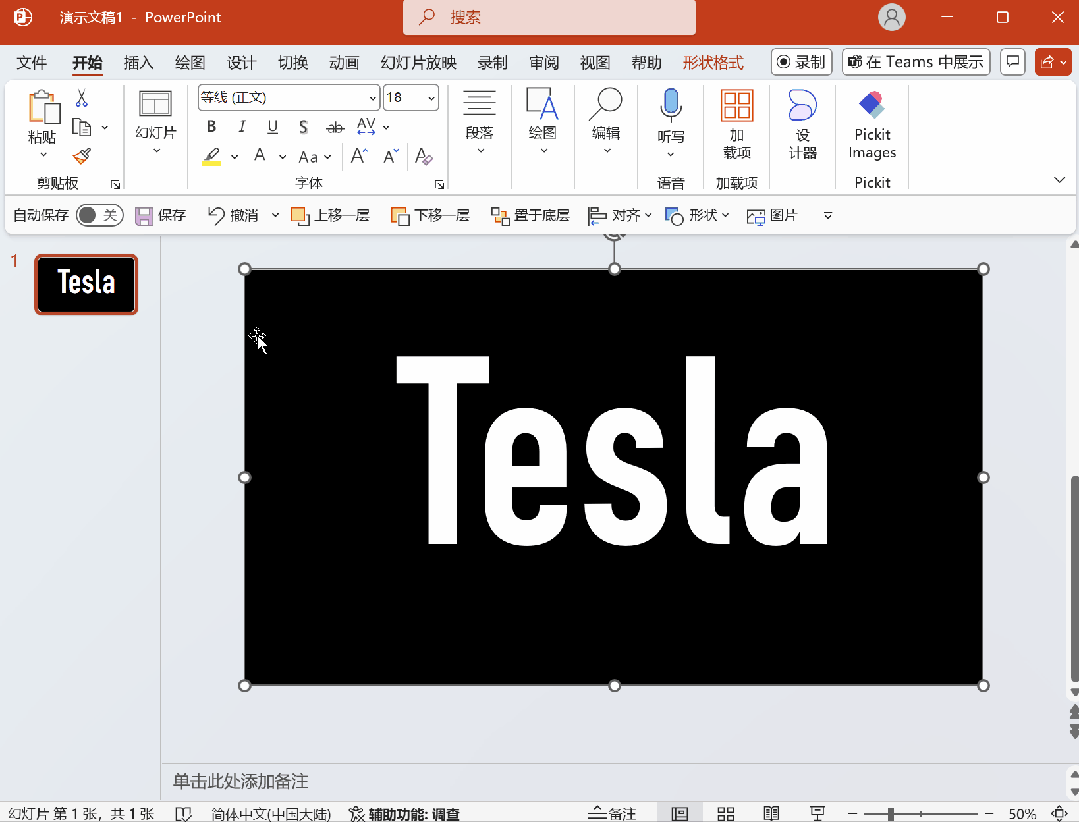This screenshot has height=822, width=1079.
Task: Select the Tesla slide thumbnail
Action: 86,284
